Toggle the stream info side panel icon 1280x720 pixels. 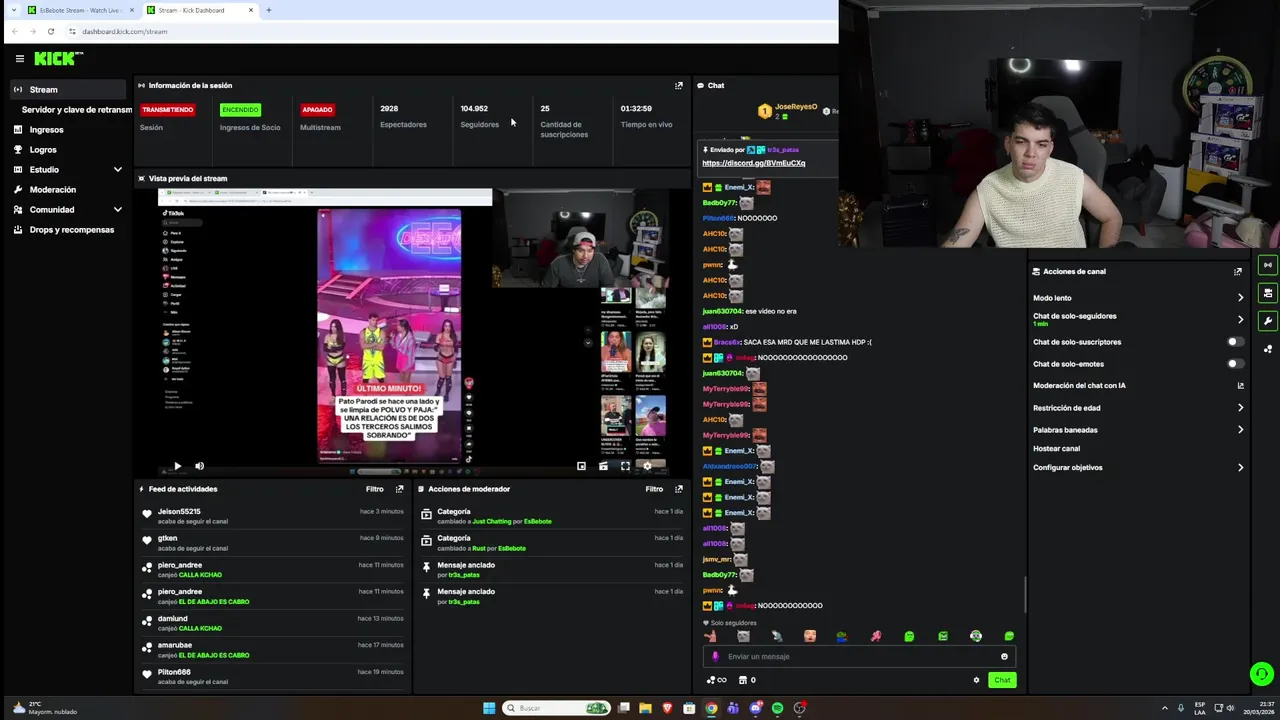pos(1268,265)
